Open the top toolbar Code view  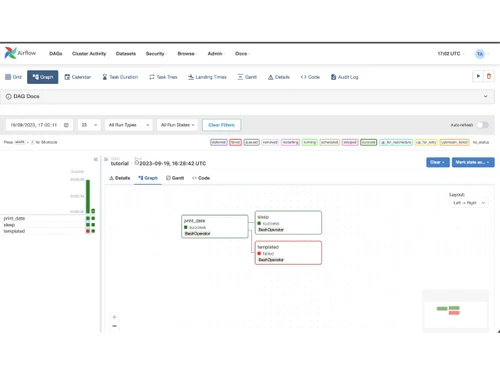(x=310, y=77)
